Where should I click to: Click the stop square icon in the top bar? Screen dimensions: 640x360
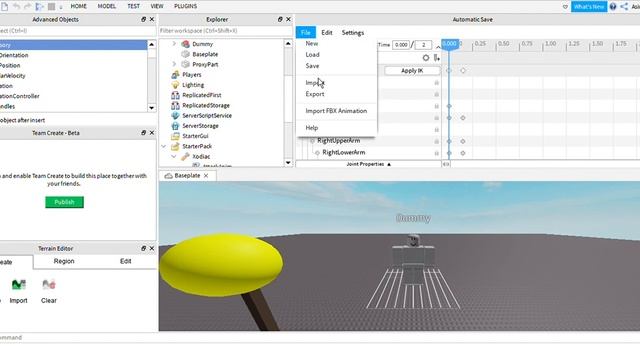[51, 7]
